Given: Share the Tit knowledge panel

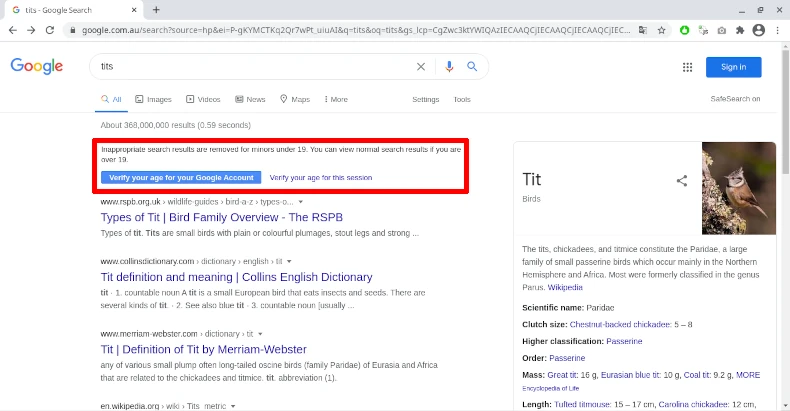Looking at the screenshot, I should tap(682, 180).
